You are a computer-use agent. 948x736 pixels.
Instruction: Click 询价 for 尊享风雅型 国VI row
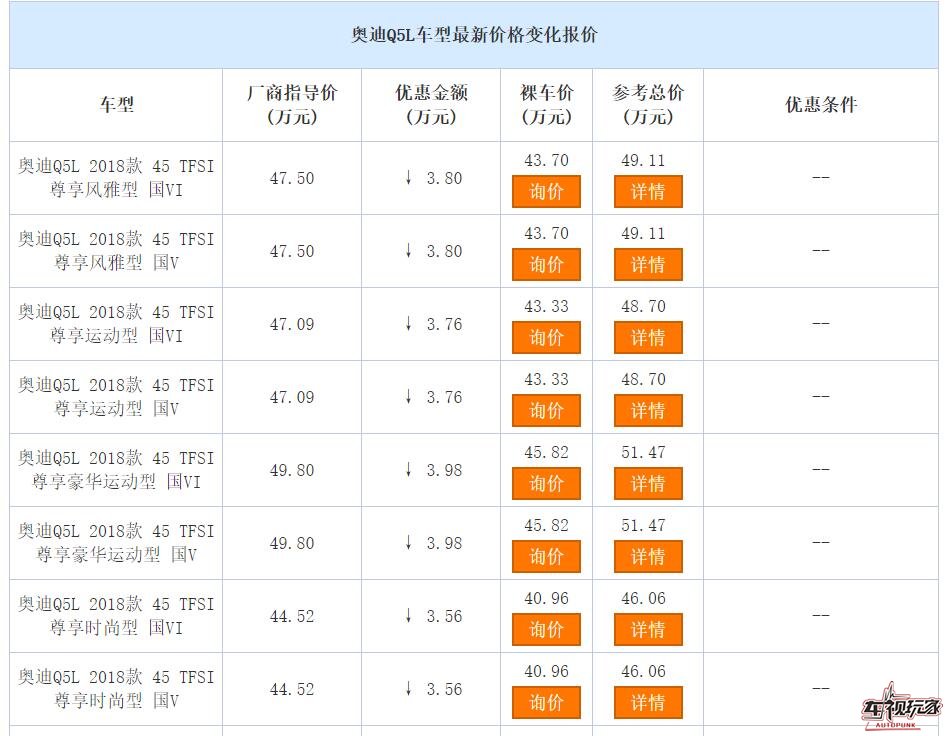tap(546, 192)
